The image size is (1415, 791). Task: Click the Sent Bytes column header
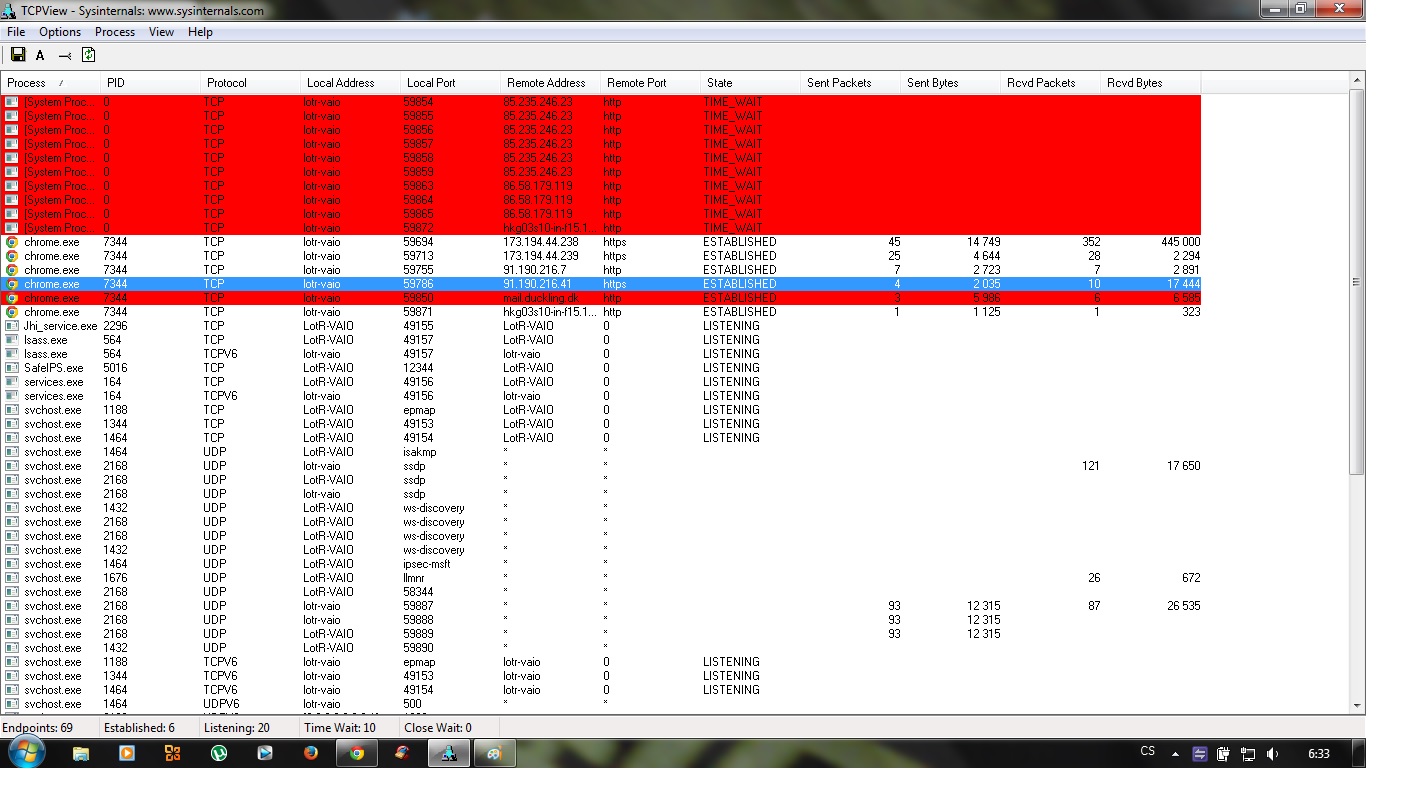coord(932,83)
